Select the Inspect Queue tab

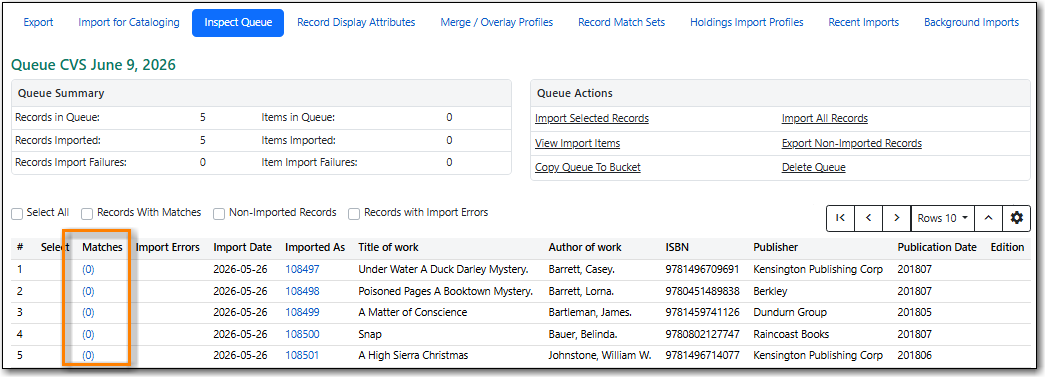[238, 23]
